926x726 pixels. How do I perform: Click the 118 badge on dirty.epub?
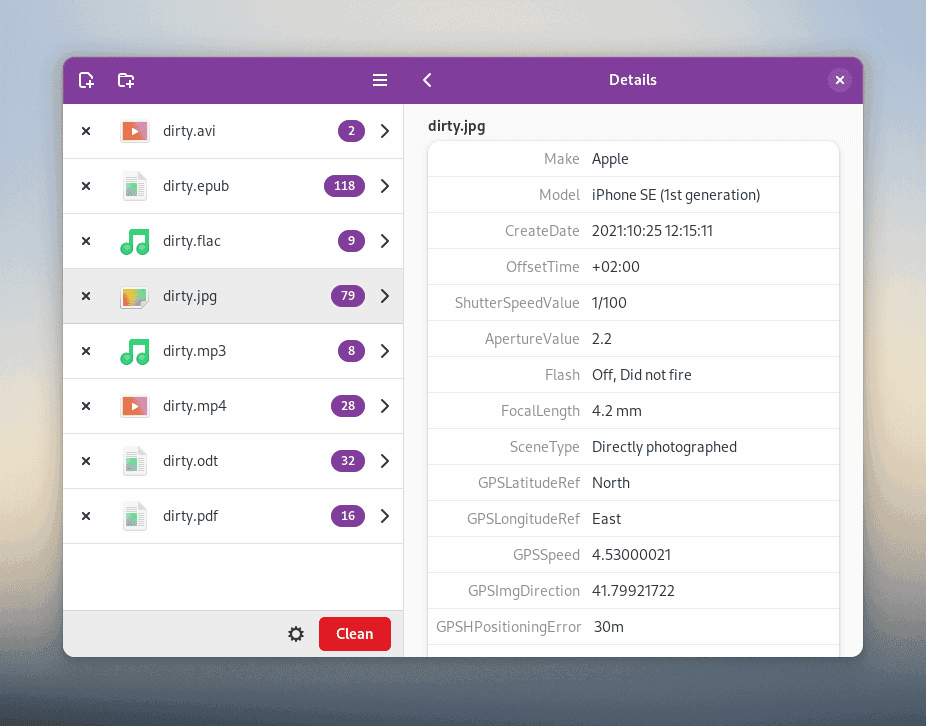point(345,186)
